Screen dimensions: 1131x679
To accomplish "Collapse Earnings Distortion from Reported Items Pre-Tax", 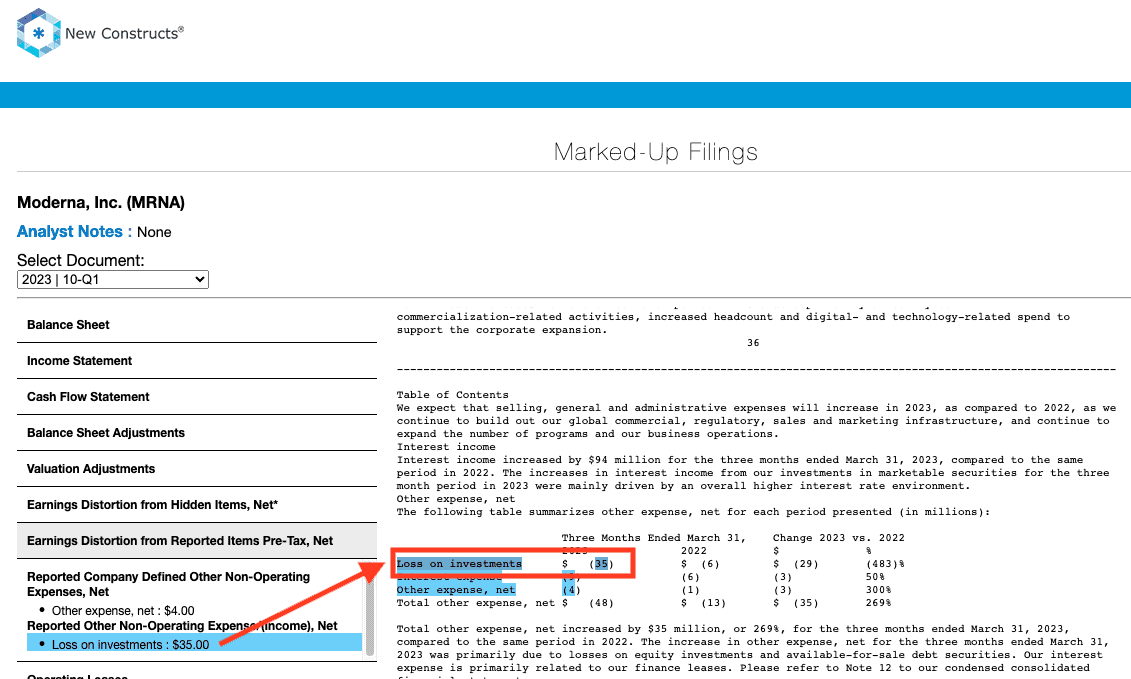I will [x=196, y=541].
